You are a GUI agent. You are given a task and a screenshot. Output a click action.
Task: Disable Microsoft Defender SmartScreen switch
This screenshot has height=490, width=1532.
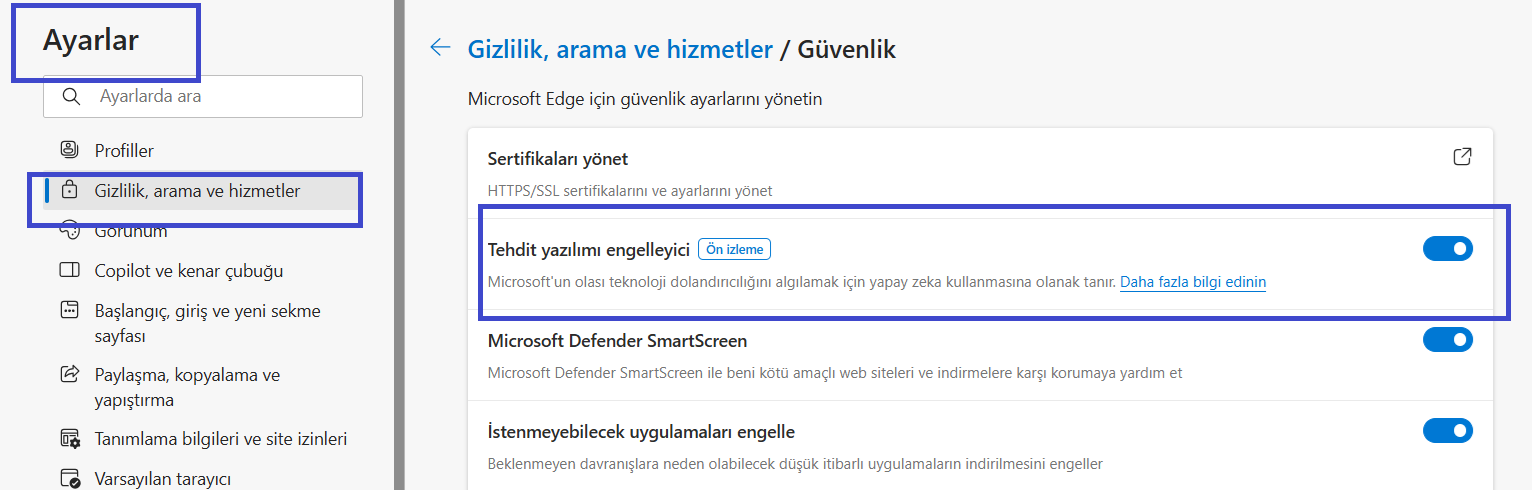[1448, 340]
